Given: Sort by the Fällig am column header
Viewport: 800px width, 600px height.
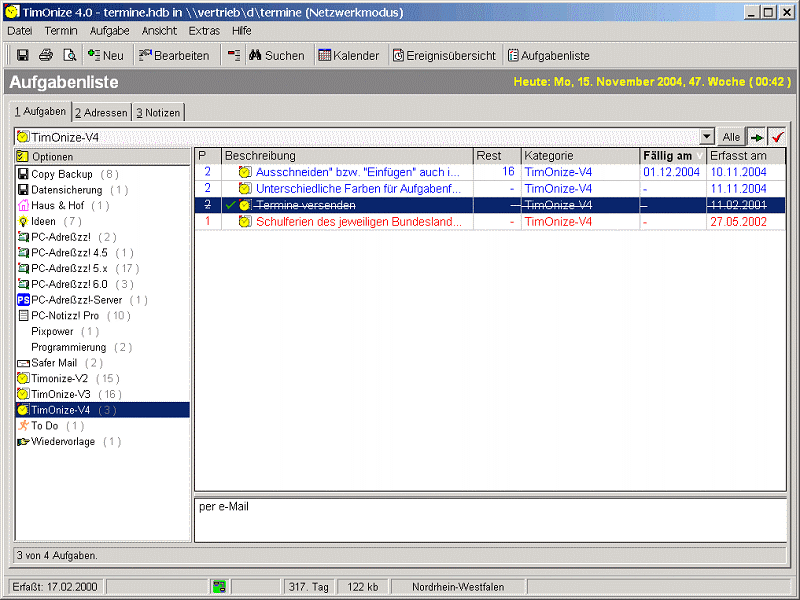Looking at the screenshot, I should tap(673, 156).
